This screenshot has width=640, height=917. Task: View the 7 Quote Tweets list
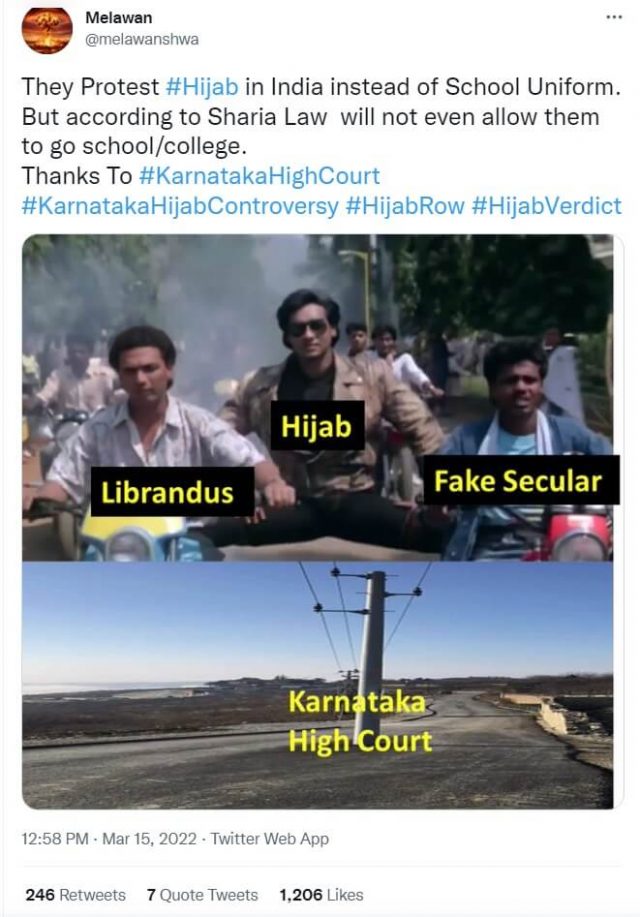[x=202, y=895]
